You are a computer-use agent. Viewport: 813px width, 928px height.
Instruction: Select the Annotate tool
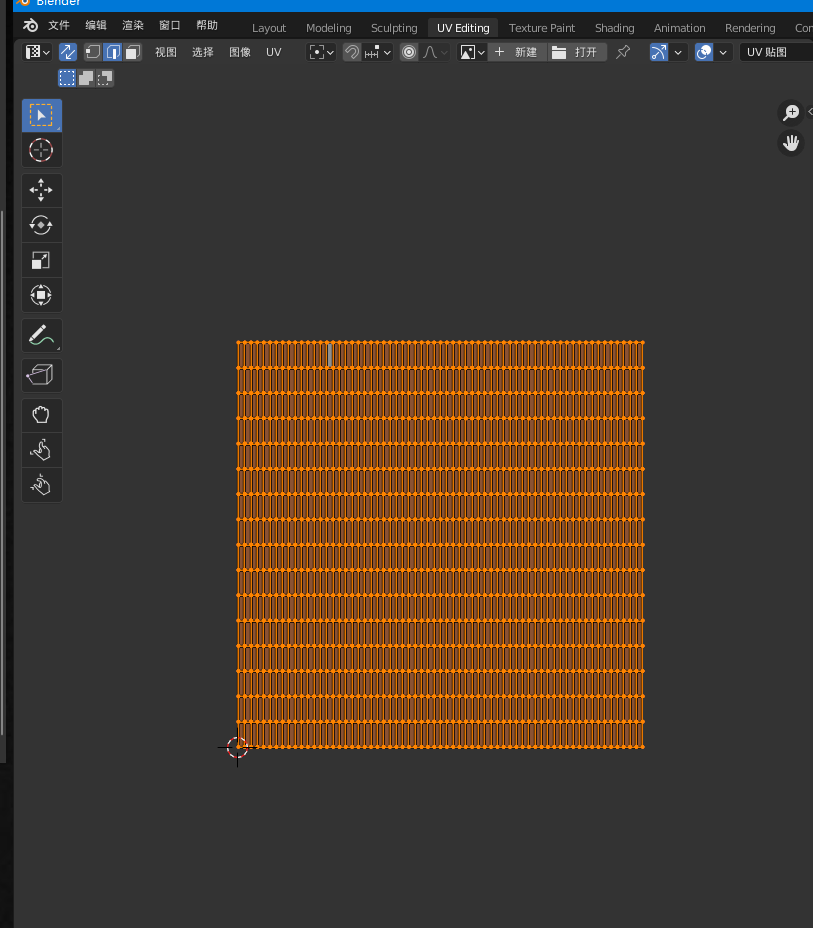pyautogui.click(x=41, y=336)
